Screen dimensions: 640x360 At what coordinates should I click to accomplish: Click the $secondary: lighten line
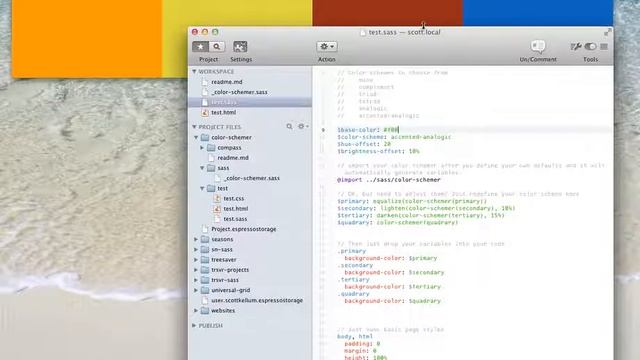click(x=426, y=209)
